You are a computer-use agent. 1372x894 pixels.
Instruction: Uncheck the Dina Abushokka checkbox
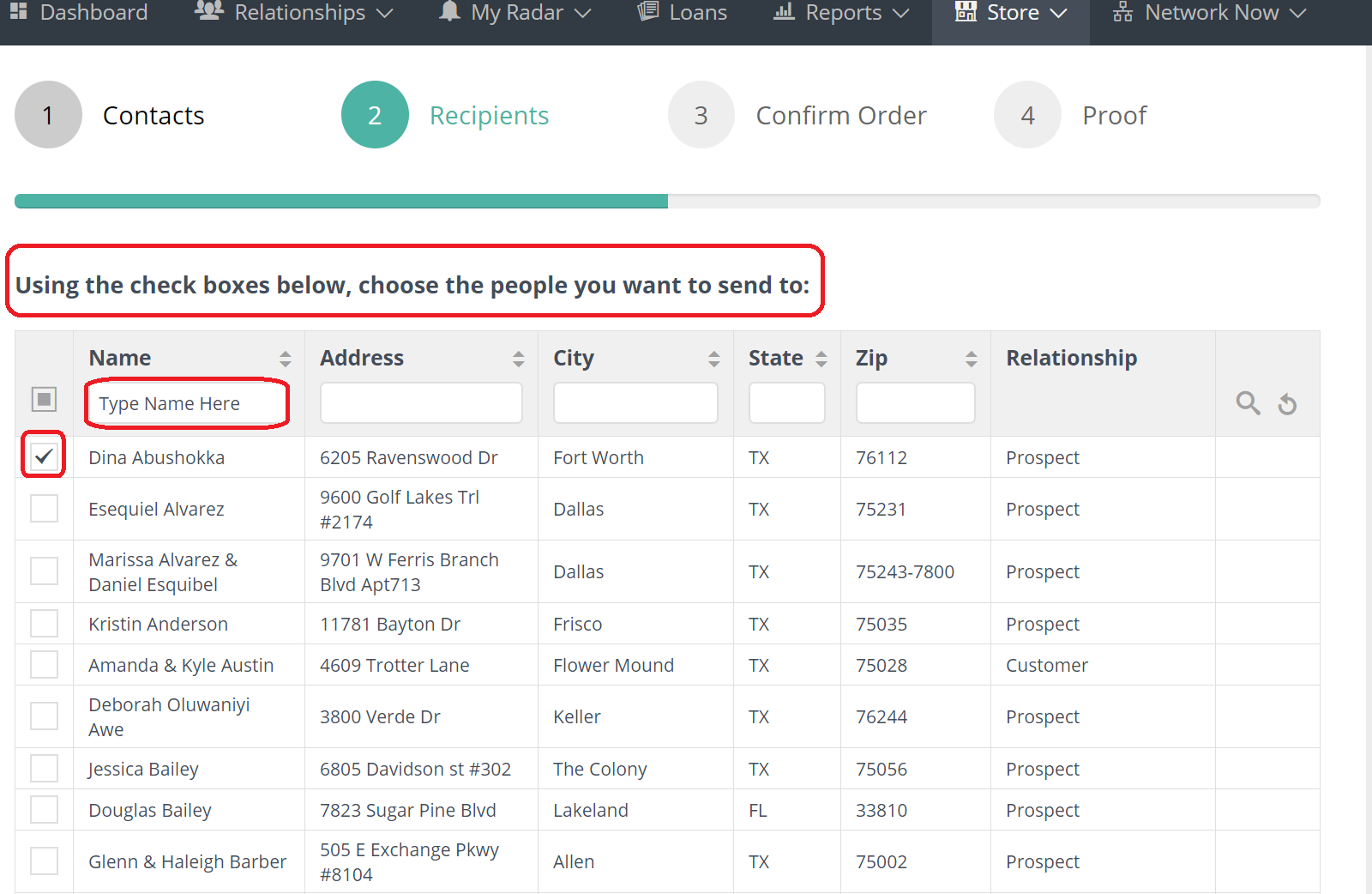coord(44,456)
